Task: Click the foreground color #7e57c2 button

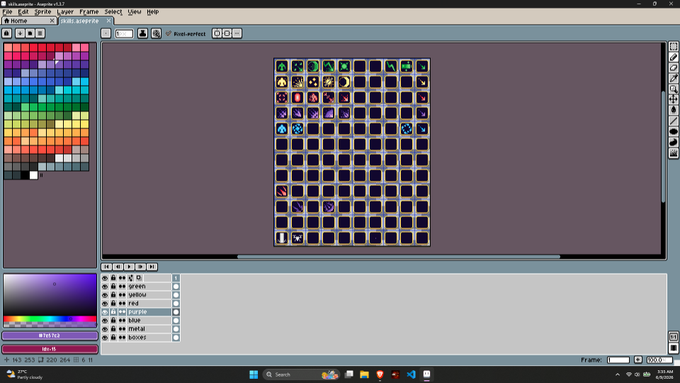Action: click(49, 336)
